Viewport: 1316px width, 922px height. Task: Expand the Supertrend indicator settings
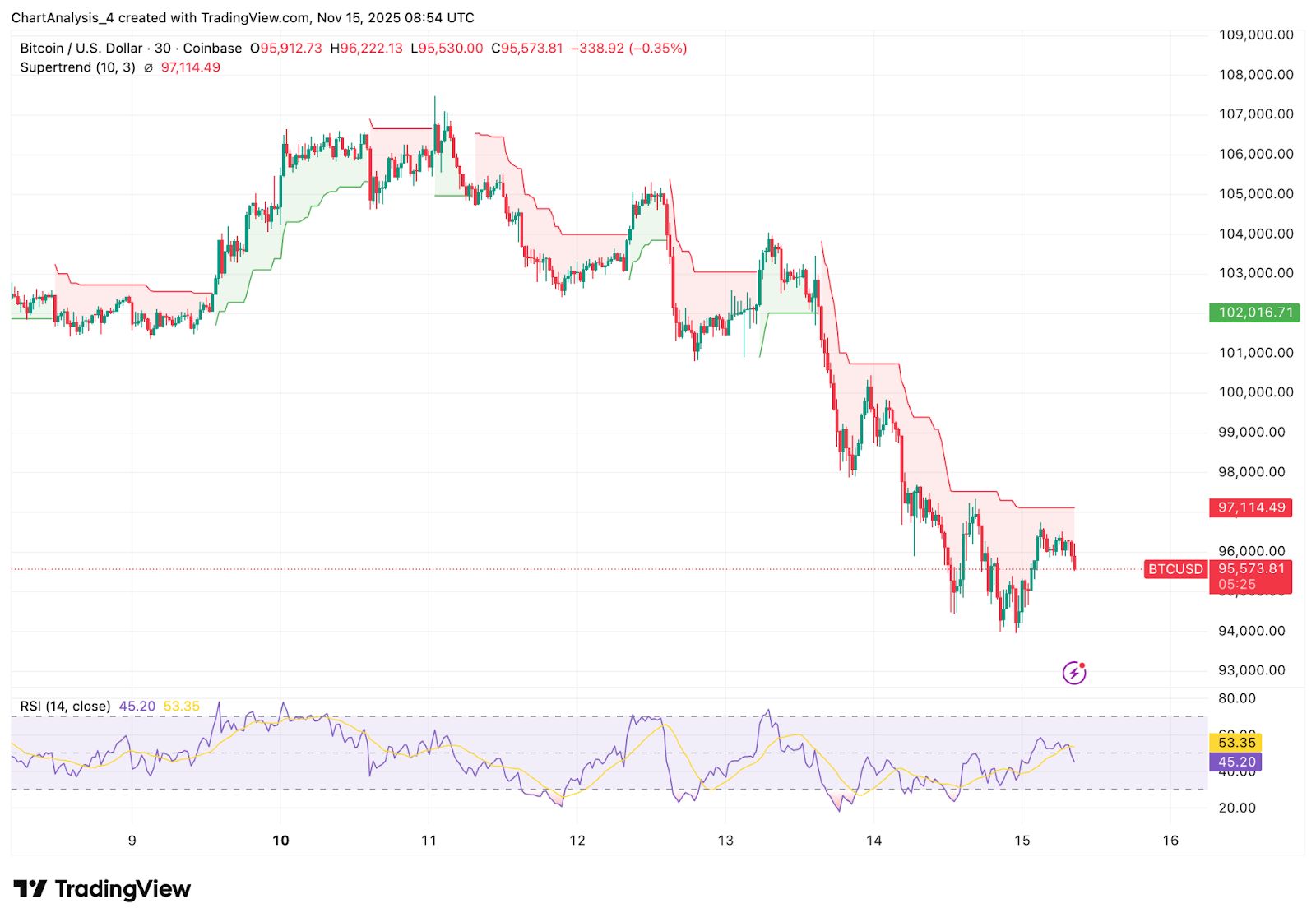pyautogui.click(x=78, y=67)
